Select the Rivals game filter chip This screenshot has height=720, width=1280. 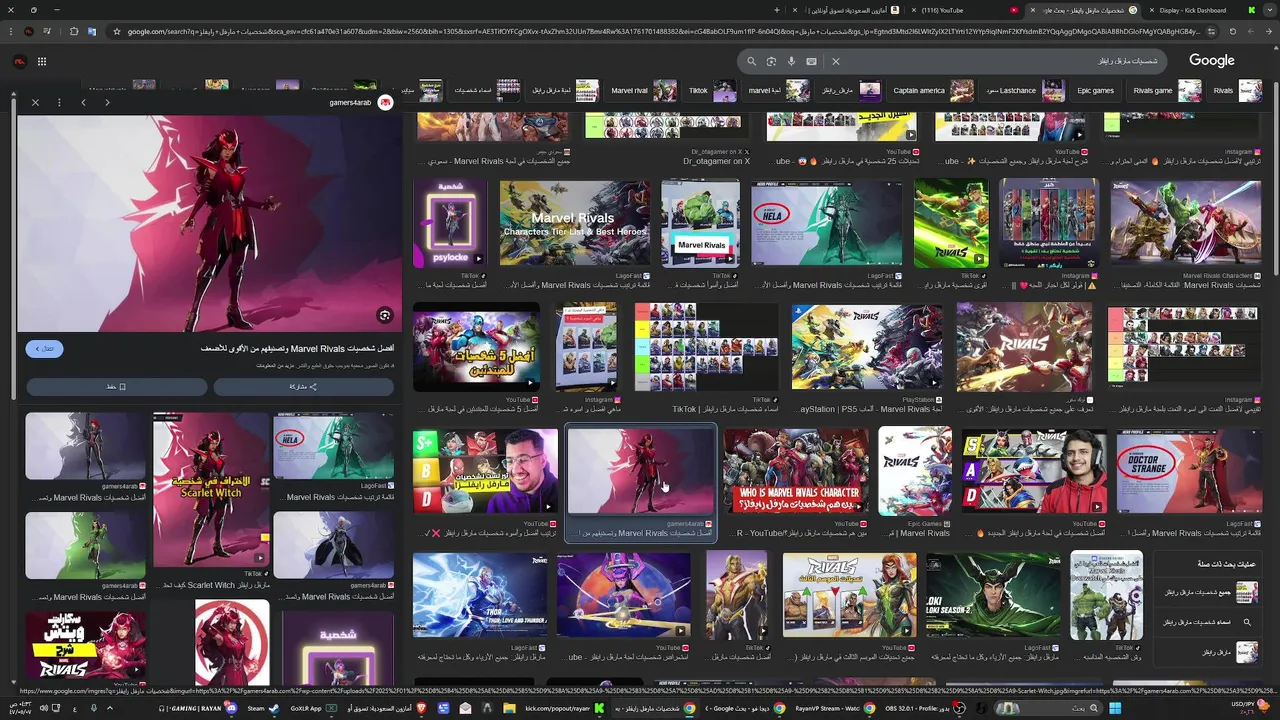coord(1165,91)
